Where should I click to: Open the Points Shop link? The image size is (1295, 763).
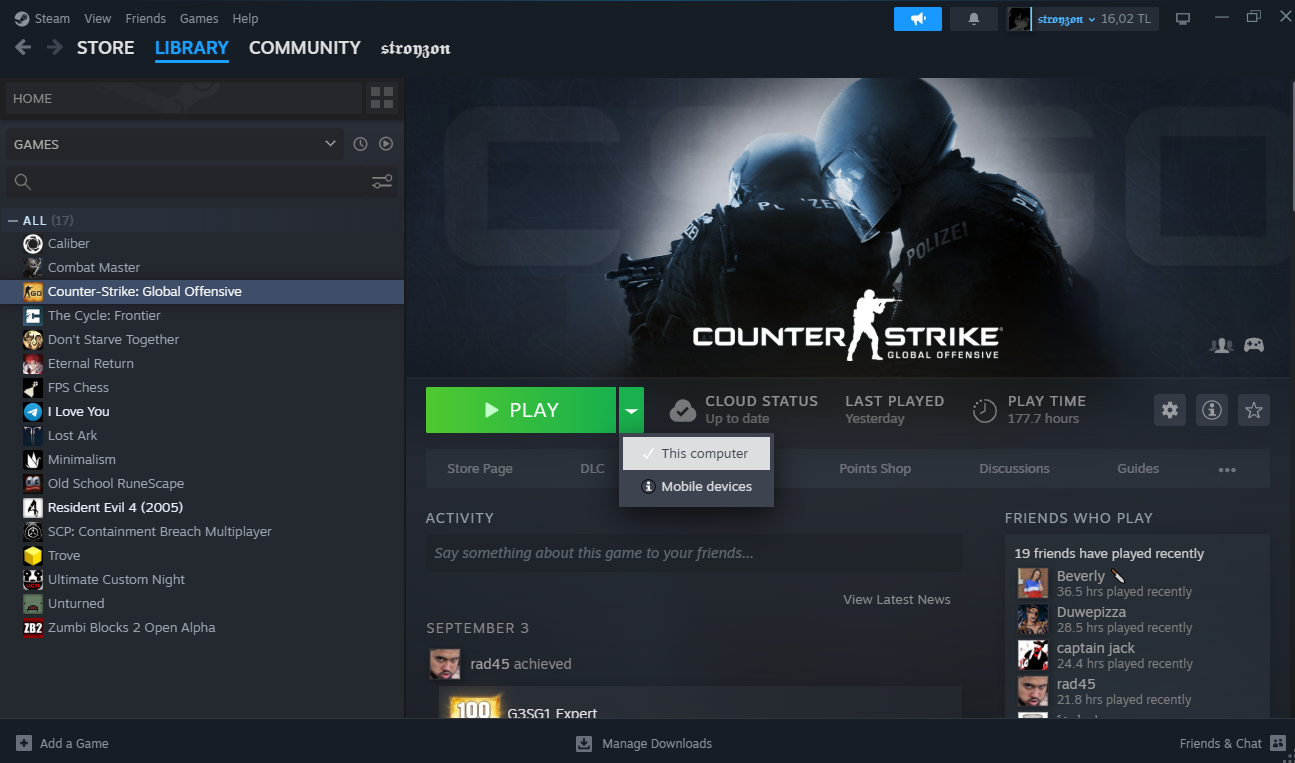(x=875, y=468)
